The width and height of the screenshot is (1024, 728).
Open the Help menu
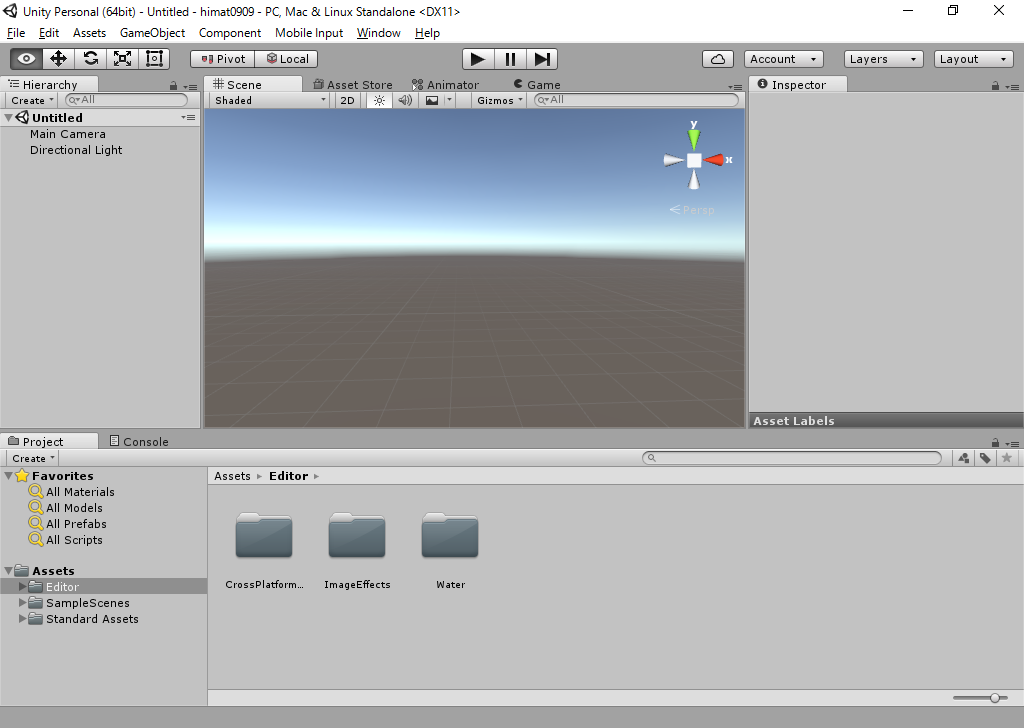pos(427,33)
